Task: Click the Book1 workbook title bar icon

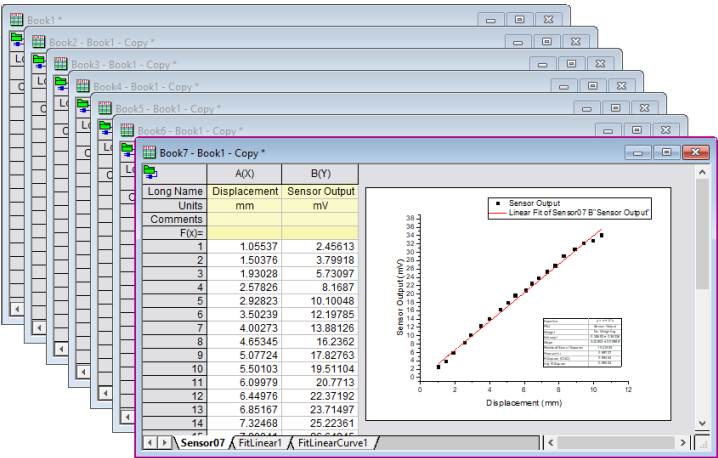Action: 17,19
